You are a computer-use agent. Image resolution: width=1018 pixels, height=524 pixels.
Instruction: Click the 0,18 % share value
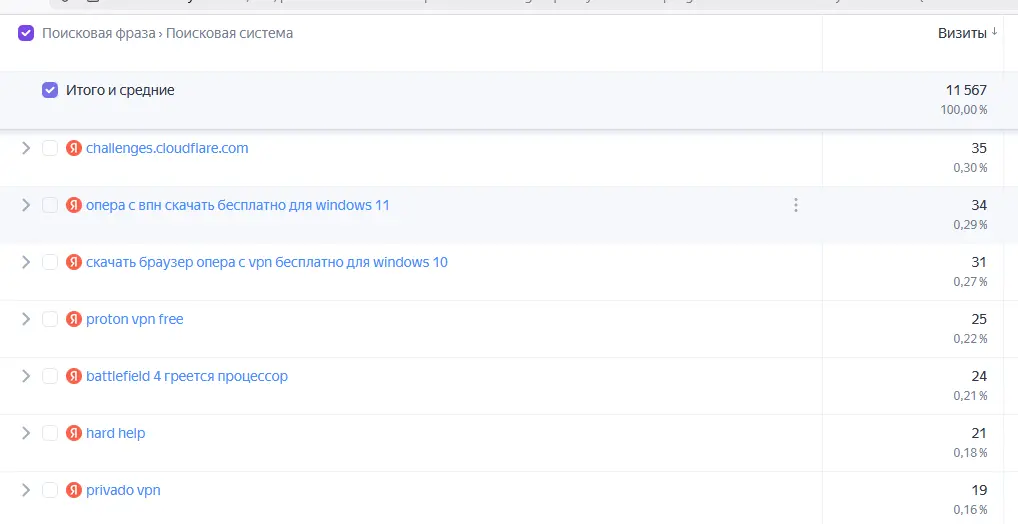tap(970, 453)
